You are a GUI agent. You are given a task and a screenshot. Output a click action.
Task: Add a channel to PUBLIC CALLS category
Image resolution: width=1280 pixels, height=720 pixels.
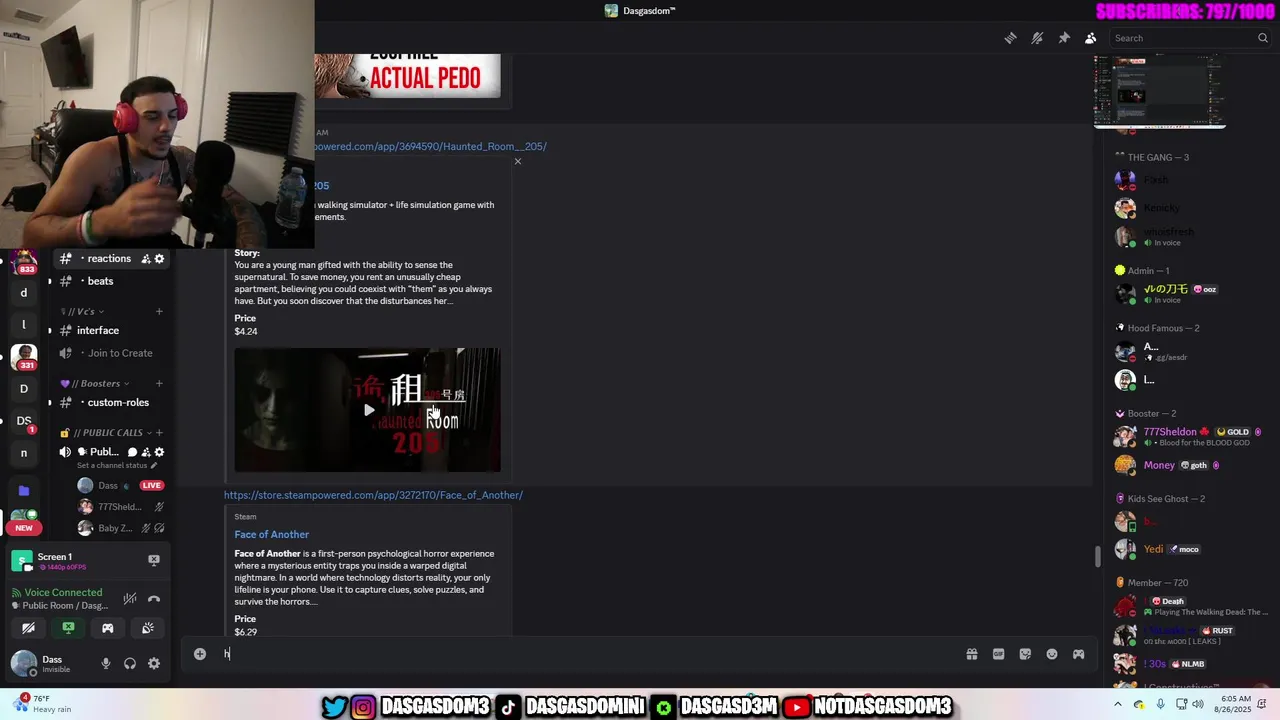159,432
